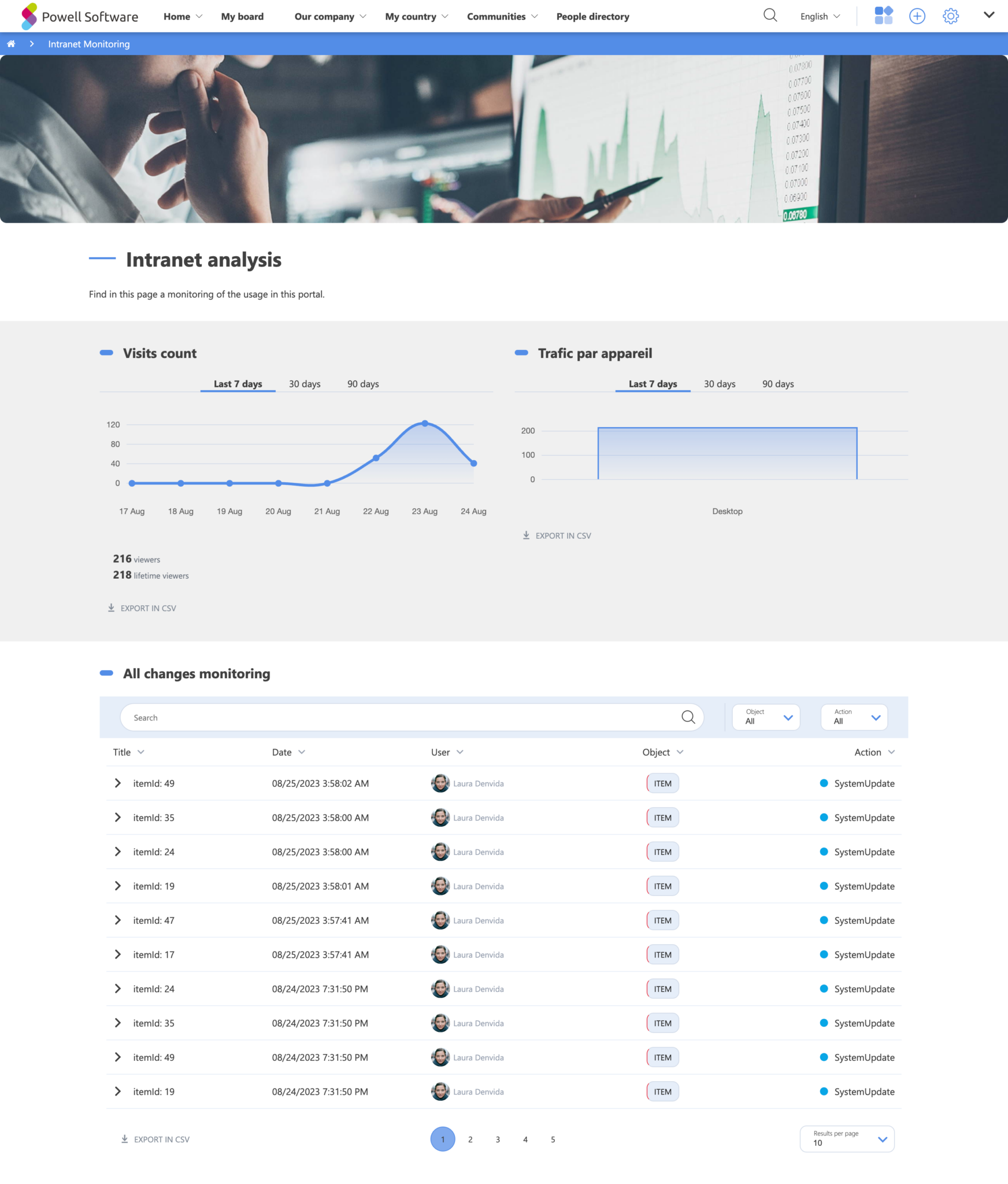Expand the English language dropdown
This screenshot has height=1184, width=1008.
click(820, 16)
